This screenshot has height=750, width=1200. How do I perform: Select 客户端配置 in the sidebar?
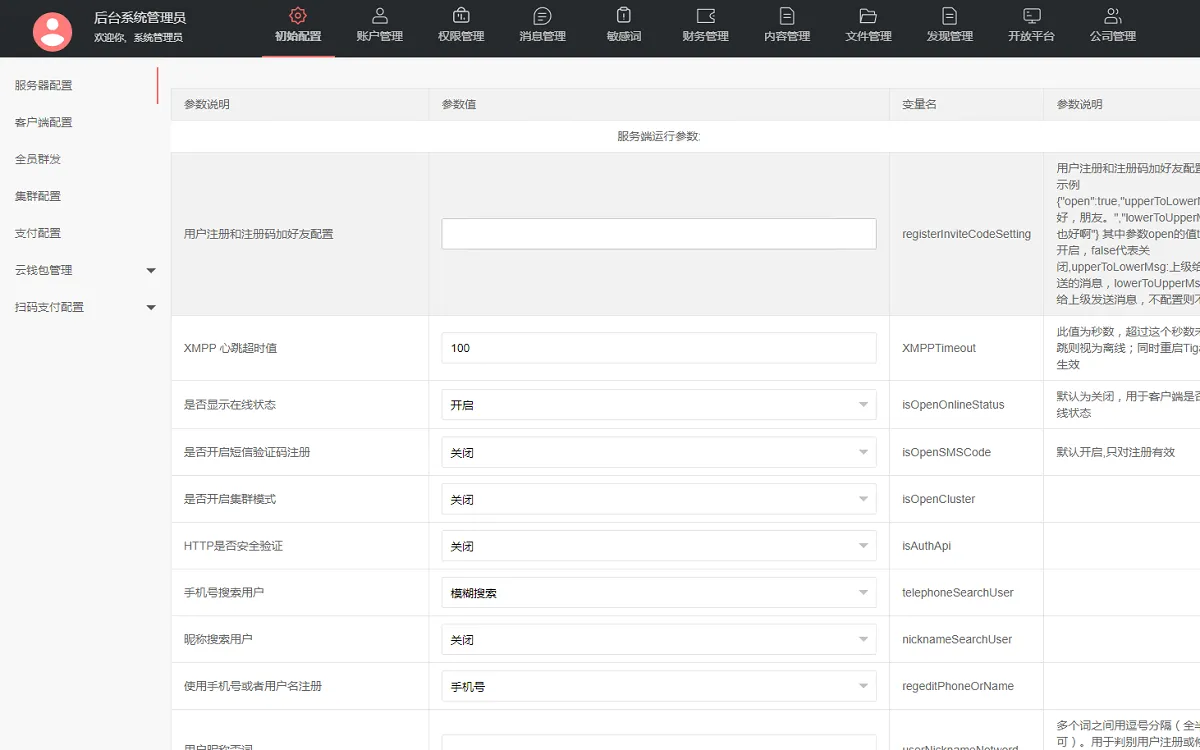click(x=43, y=121)
